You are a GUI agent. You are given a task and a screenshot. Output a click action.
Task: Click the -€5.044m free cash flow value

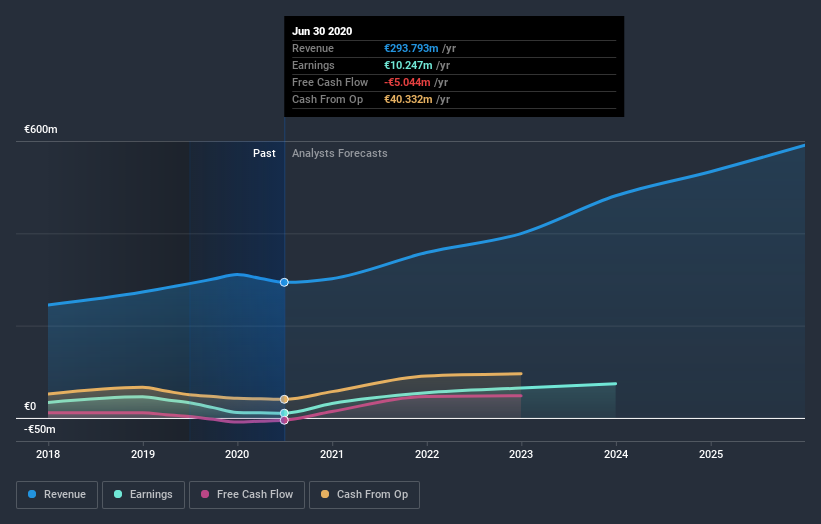[407, 82]
